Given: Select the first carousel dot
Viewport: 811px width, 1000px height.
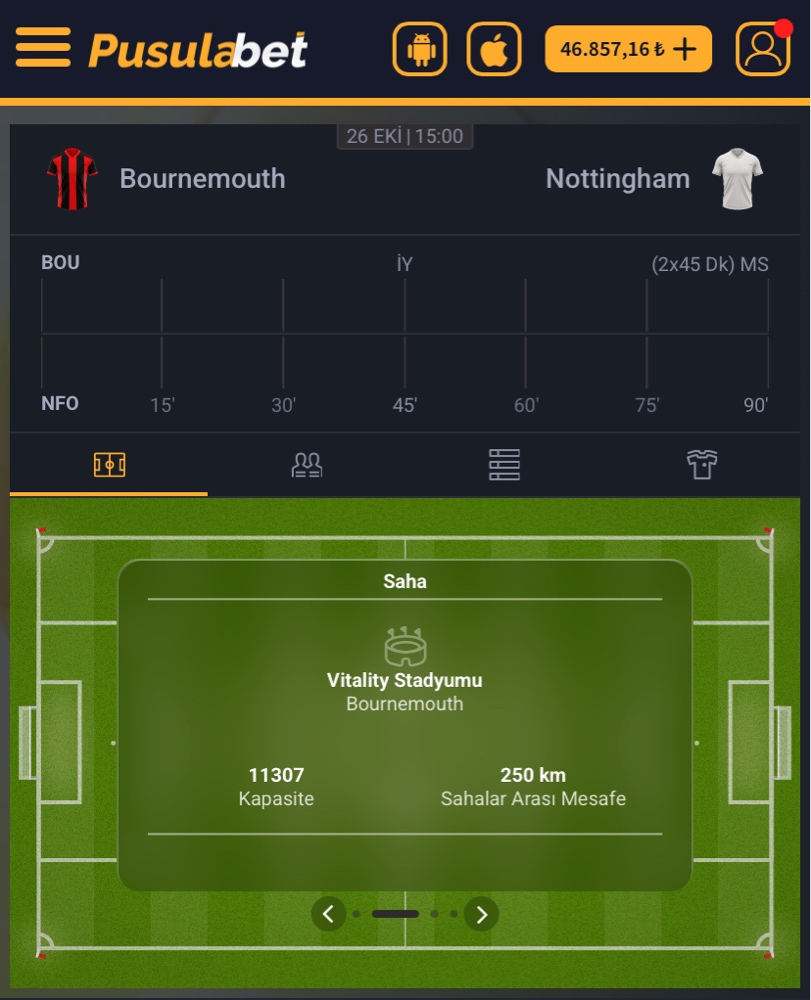Looking at the screenshot, I should [356, 913].
